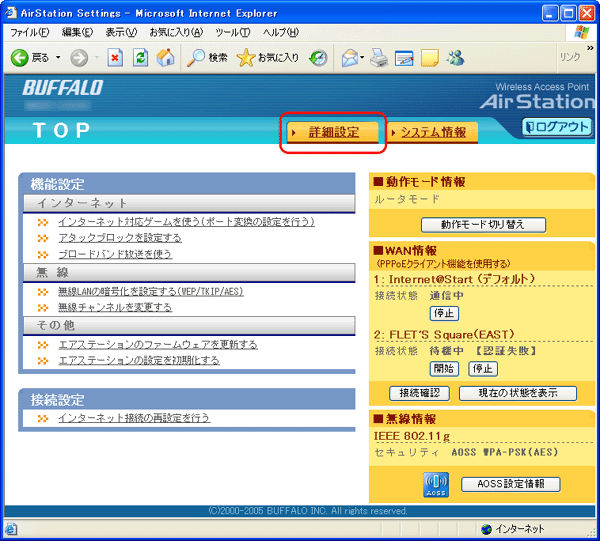Open エアステーションの設定を初期化する link
The image size is (600, 541).
[139, 361]
